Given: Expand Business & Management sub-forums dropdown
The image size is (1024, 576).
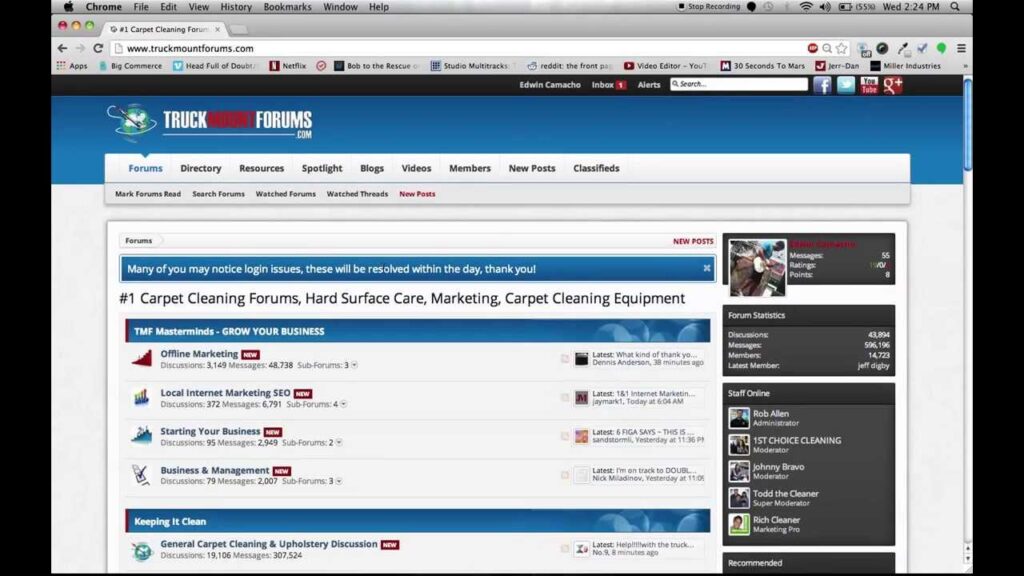Looking at the screenshot, I should point(339,481).
